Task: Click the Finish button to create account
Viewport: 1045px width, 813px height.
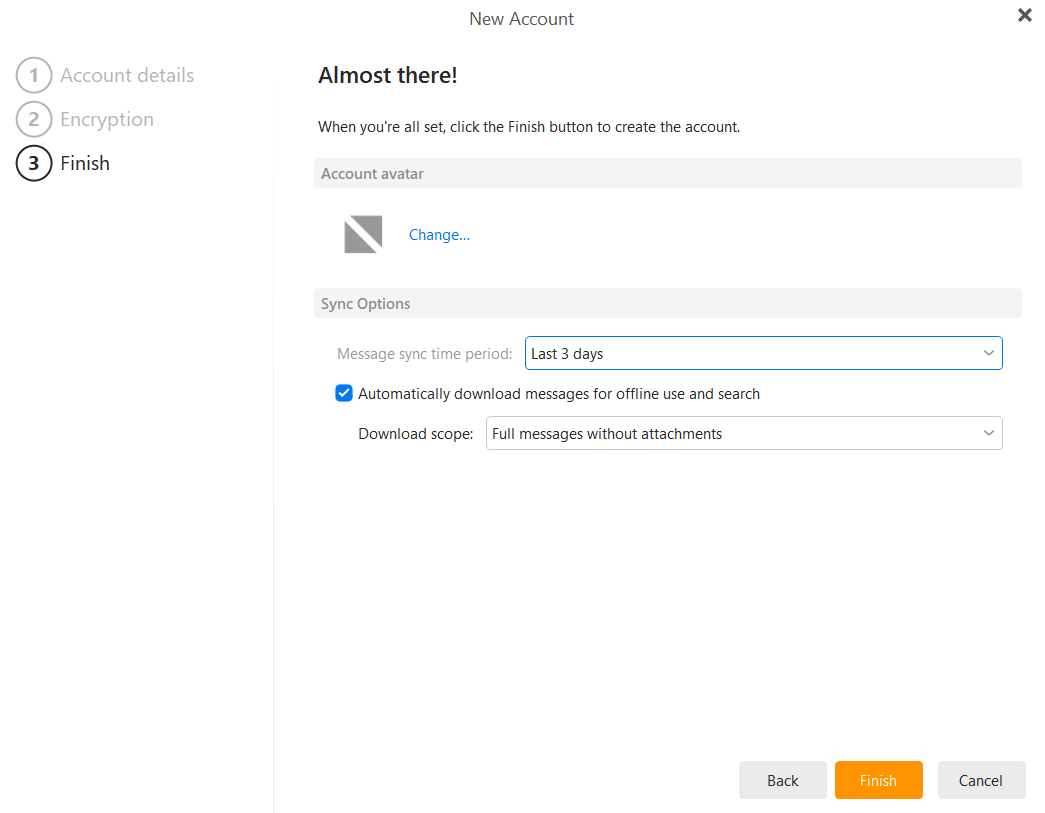Action: [878, 780]
